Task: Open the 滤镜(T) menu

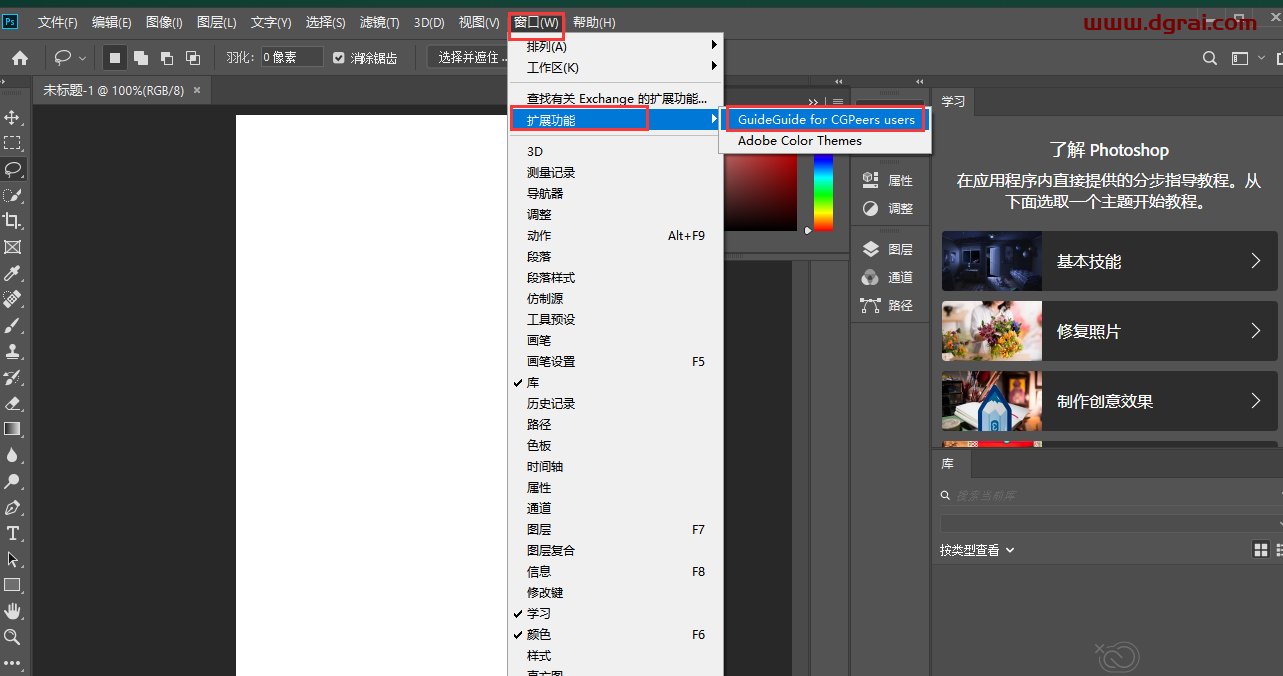Action: coord(379,22)
